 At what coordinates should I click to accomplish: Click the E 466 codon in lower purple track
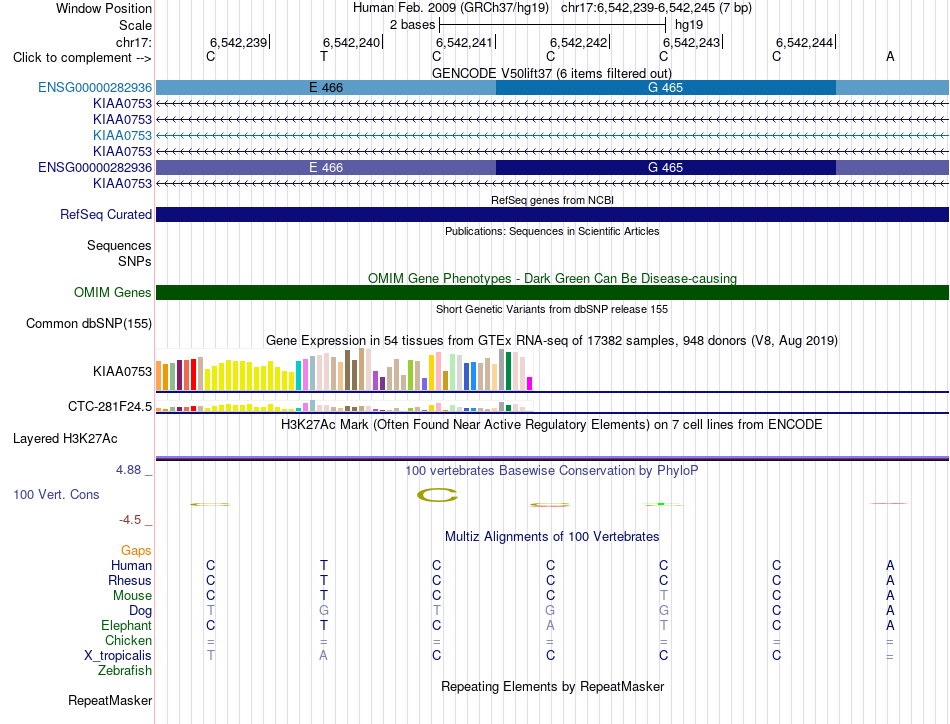point(326,167)
